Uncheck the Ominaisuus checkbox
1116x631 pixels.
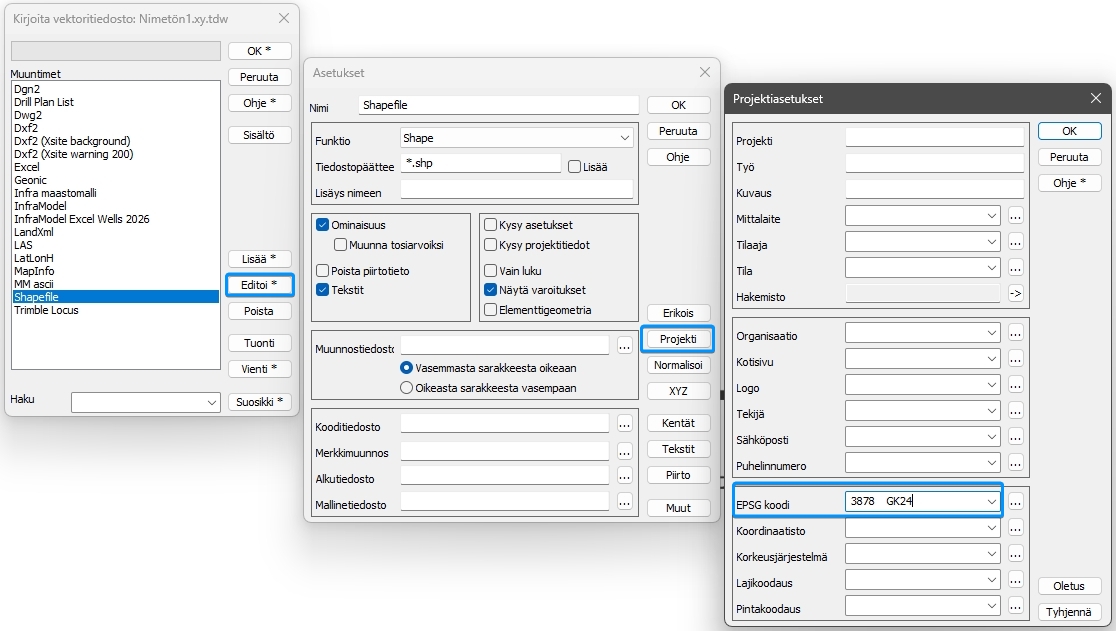pos(322,225)
